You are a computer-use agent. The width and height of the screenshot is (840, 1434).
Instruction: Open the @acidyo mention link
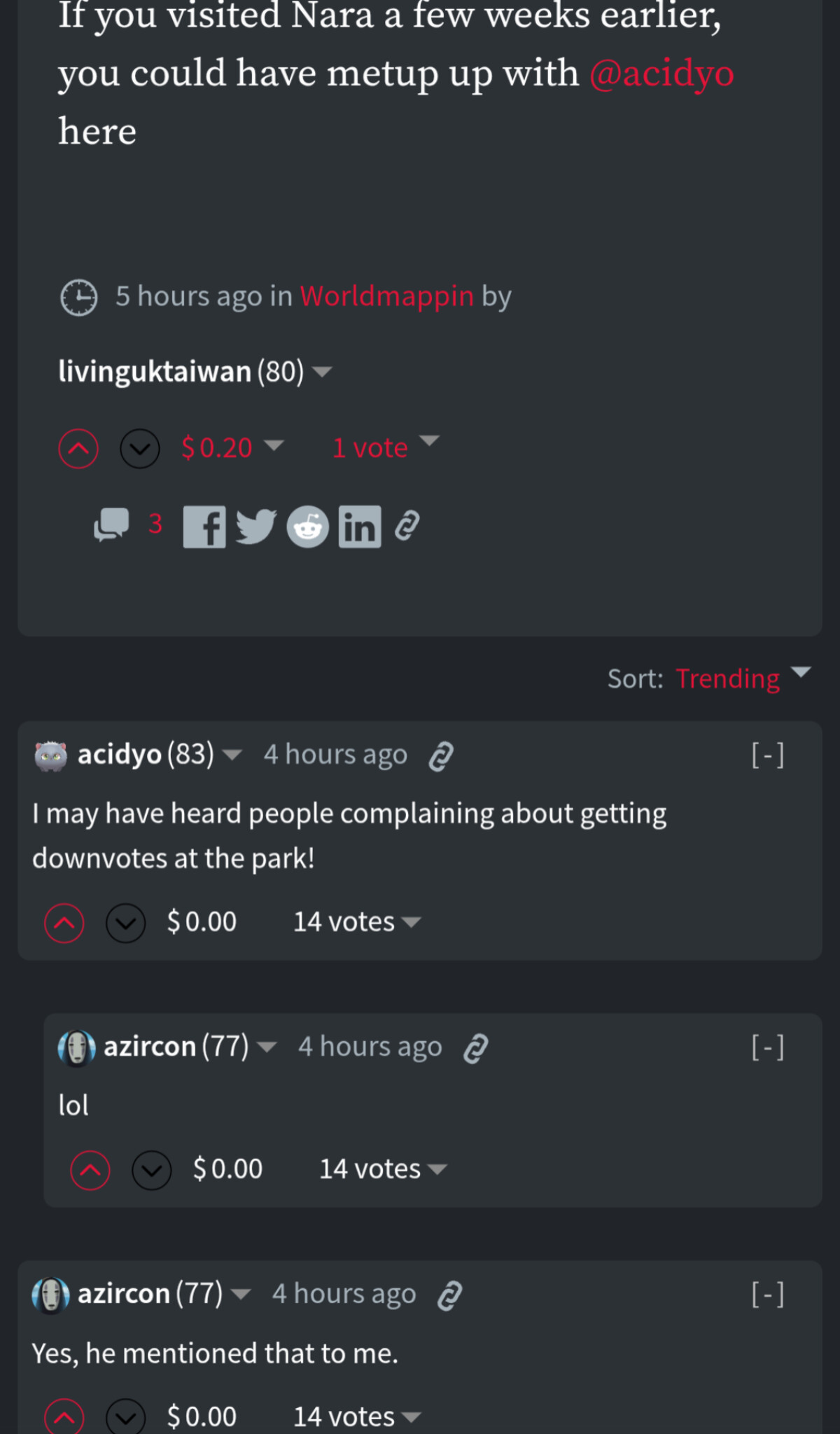coord(661,74)
